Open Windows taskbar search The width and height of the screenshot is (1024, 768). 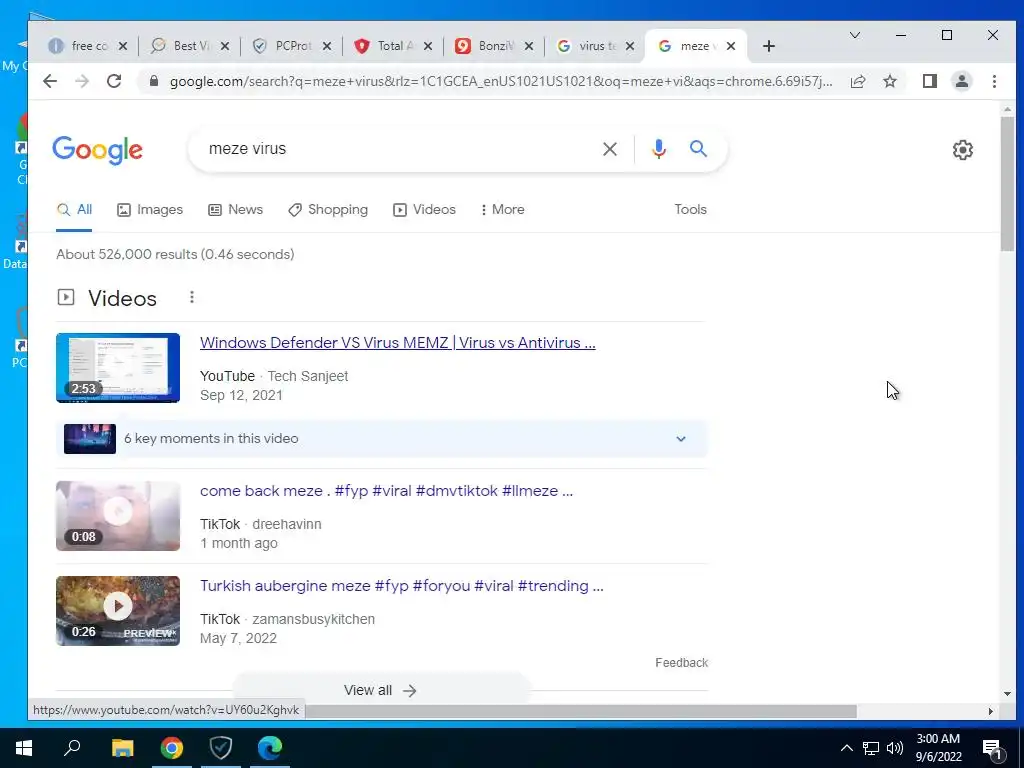click(x=72, y=748)
